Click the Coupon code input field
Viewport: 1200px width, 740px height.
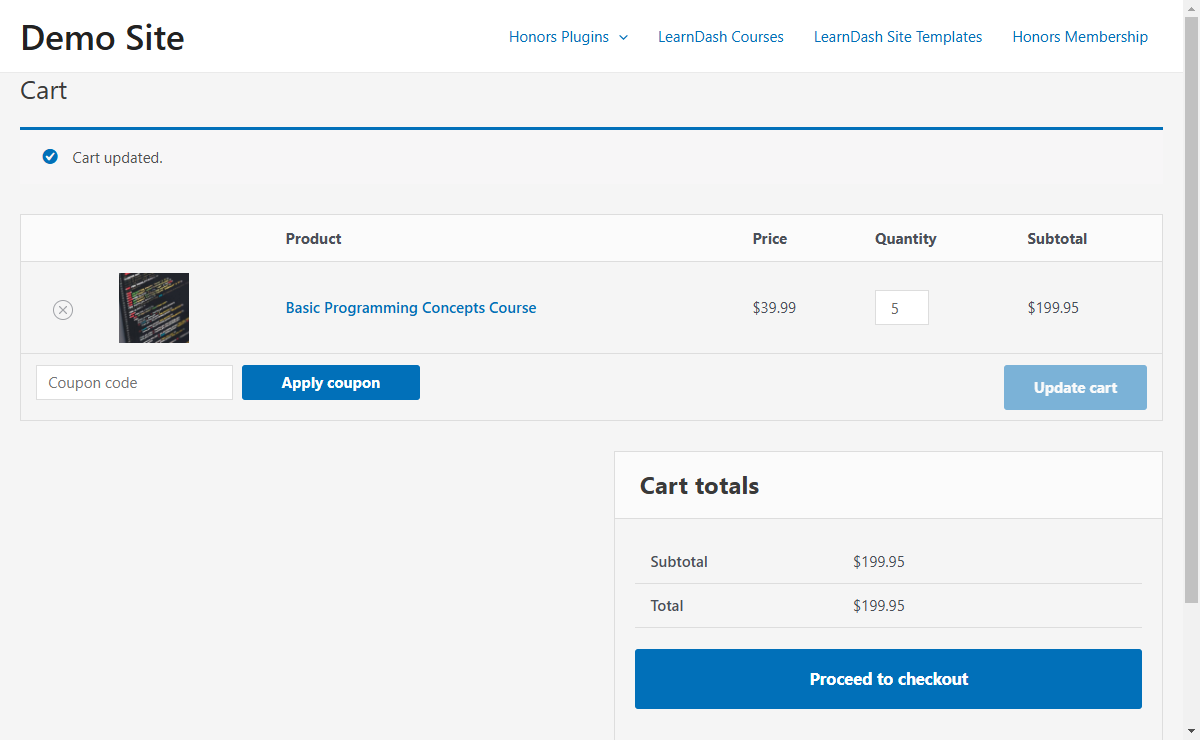(x=134, y=382)
